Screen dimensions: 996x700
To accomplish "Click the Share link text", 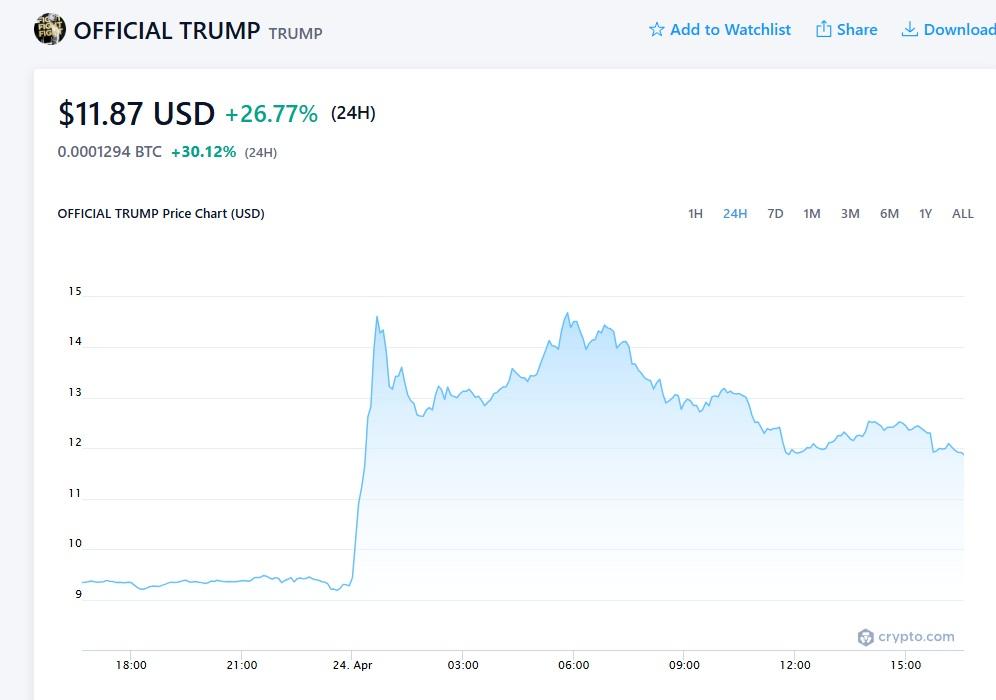I will [857, 30].
